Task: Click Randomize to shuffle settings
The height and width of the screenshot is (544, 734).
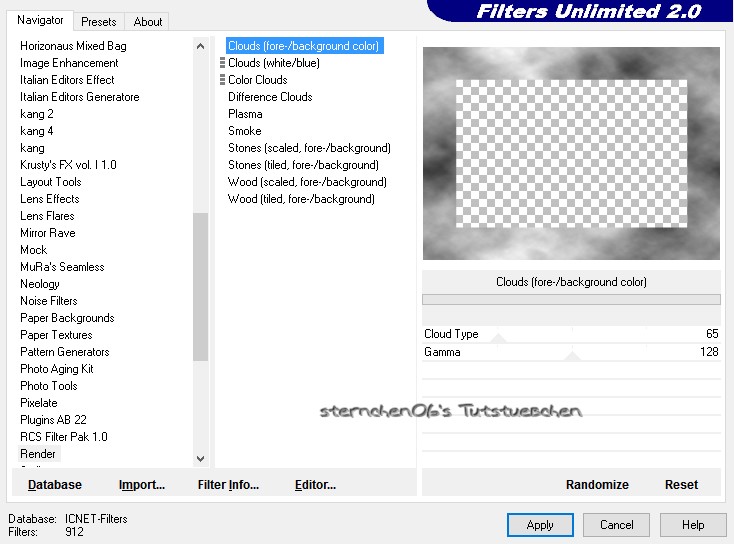Action: click(597, 485)
